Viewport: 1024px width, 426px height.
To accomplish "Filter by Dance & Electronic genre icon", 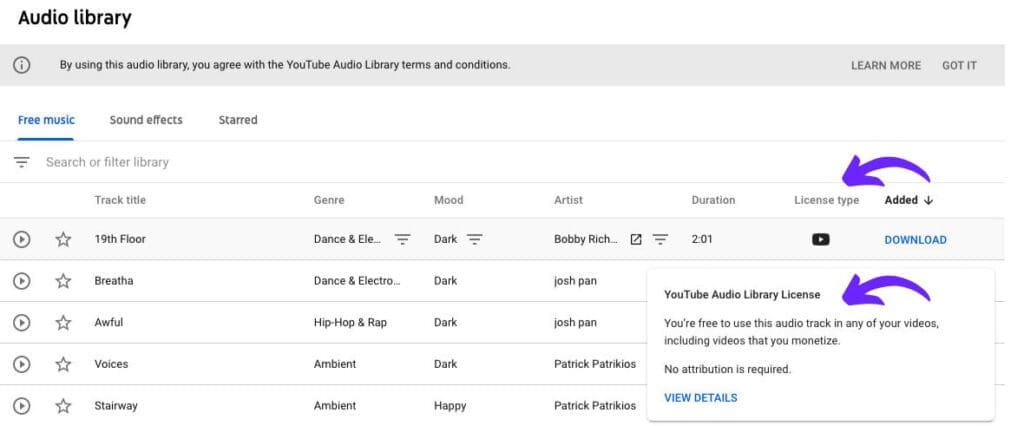I will coord(403,239).
